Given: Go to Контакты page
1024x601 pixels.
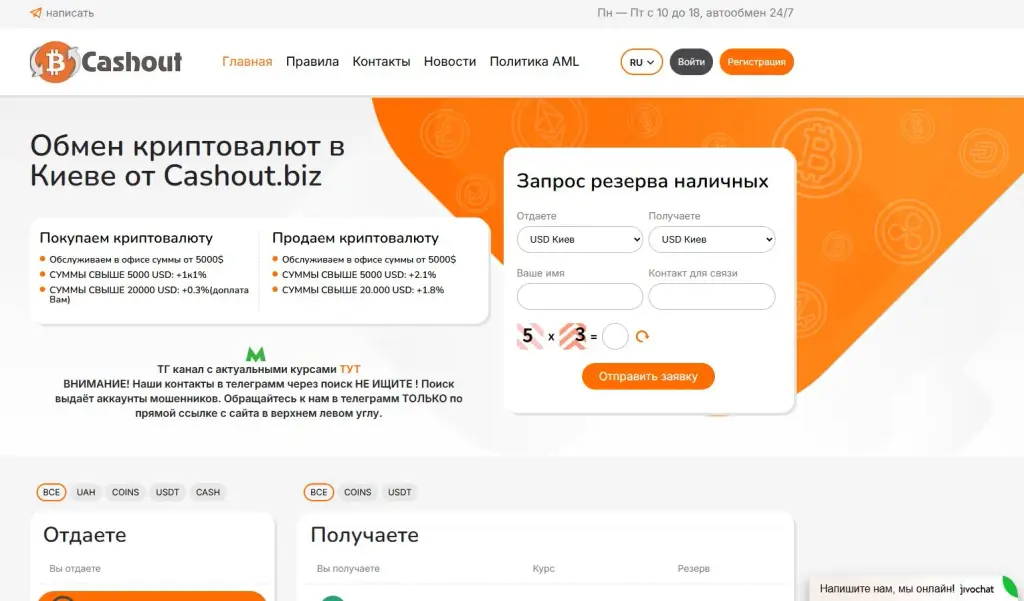Looking at the screenshot, I should (381, 61).
